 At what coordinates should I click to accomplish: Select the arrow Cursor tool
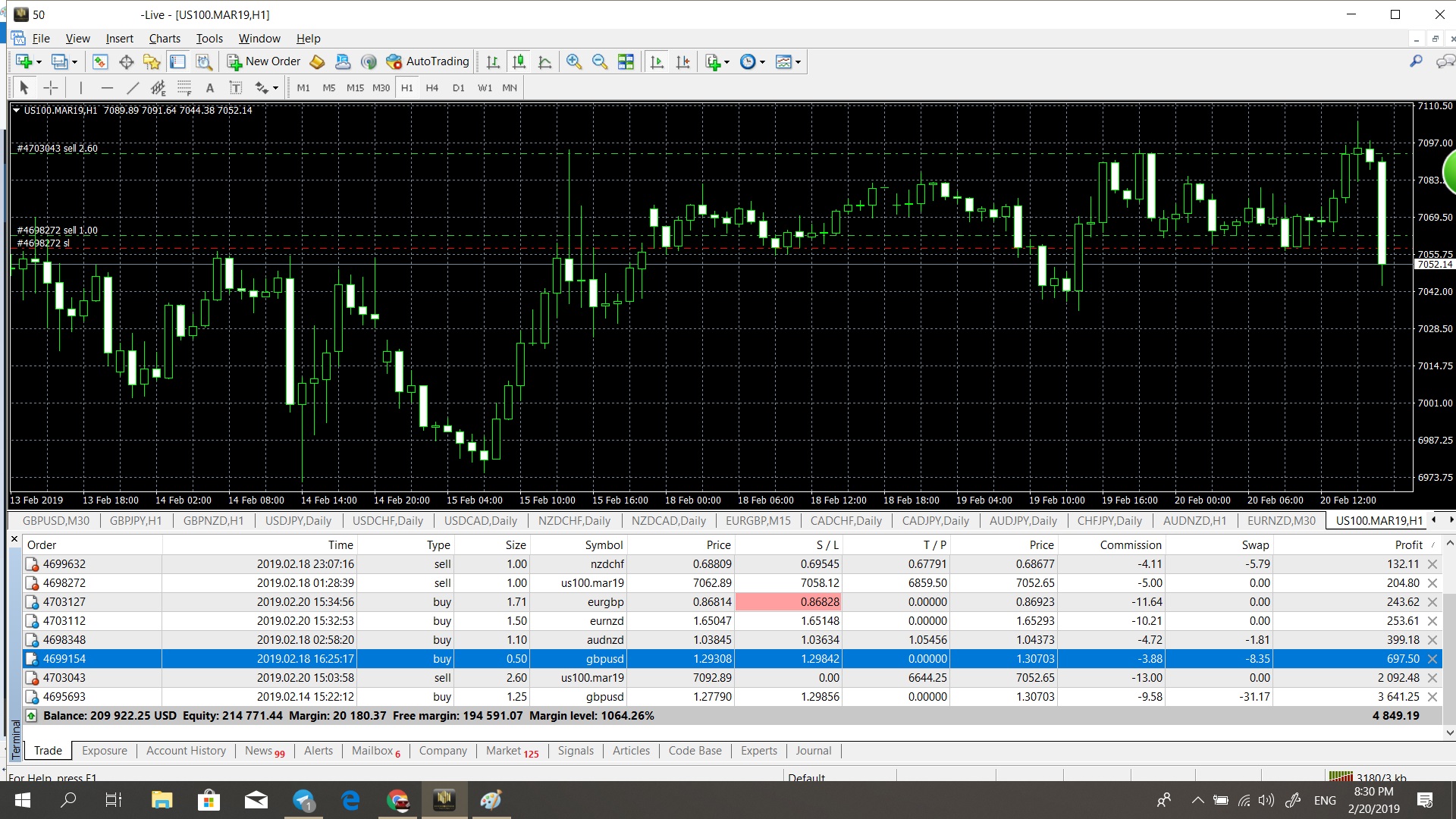[x=24, y=88]
